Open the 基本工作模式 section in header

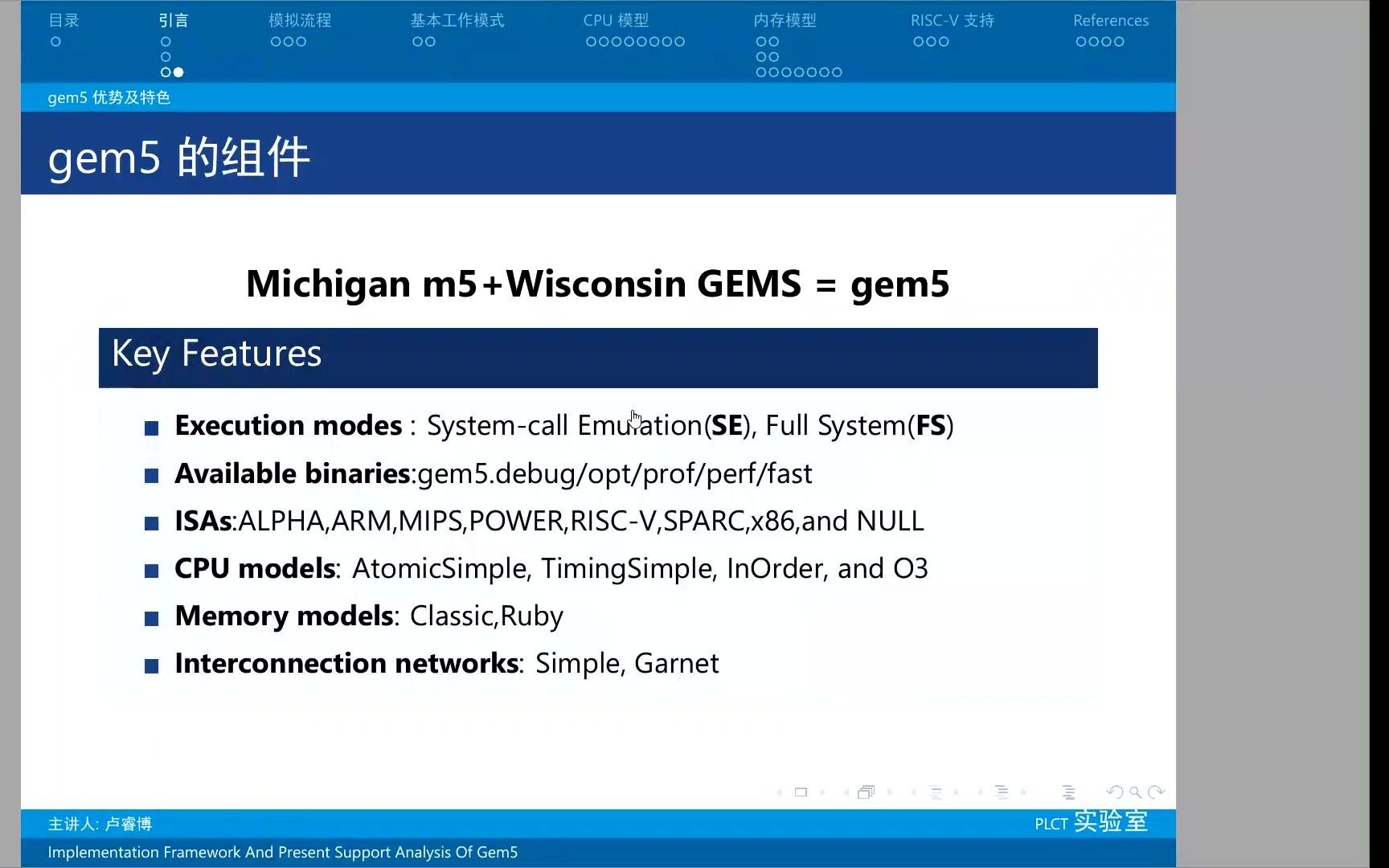coord(457,20)
